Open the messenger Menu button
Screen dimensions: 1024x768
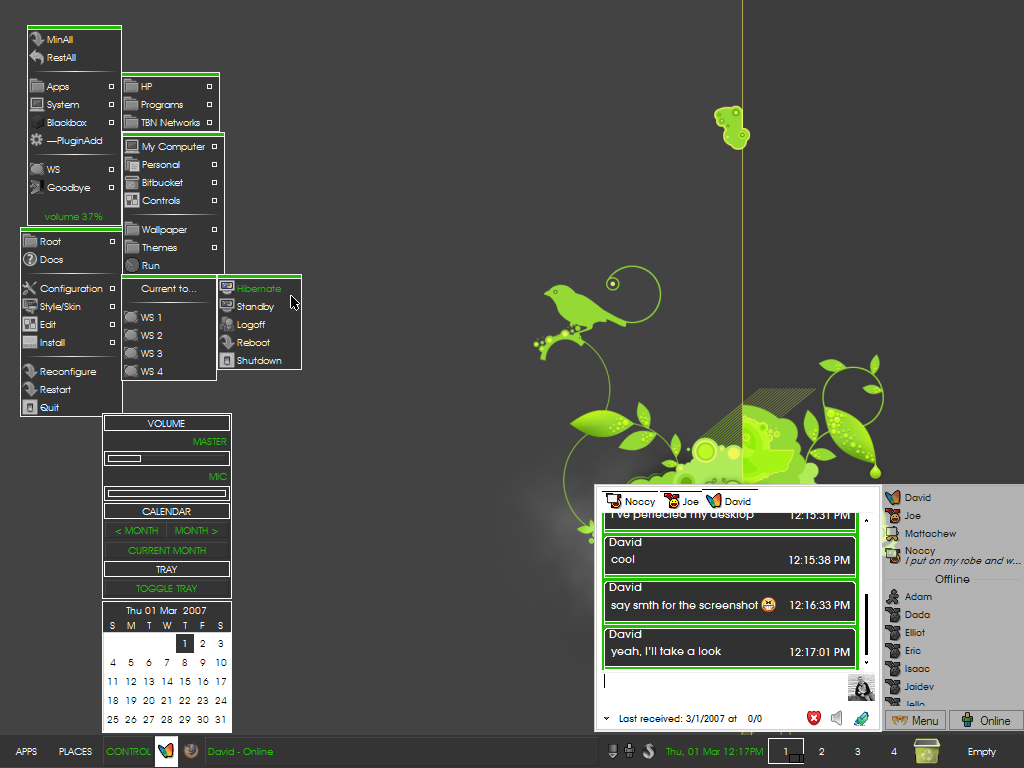(916, 720)
